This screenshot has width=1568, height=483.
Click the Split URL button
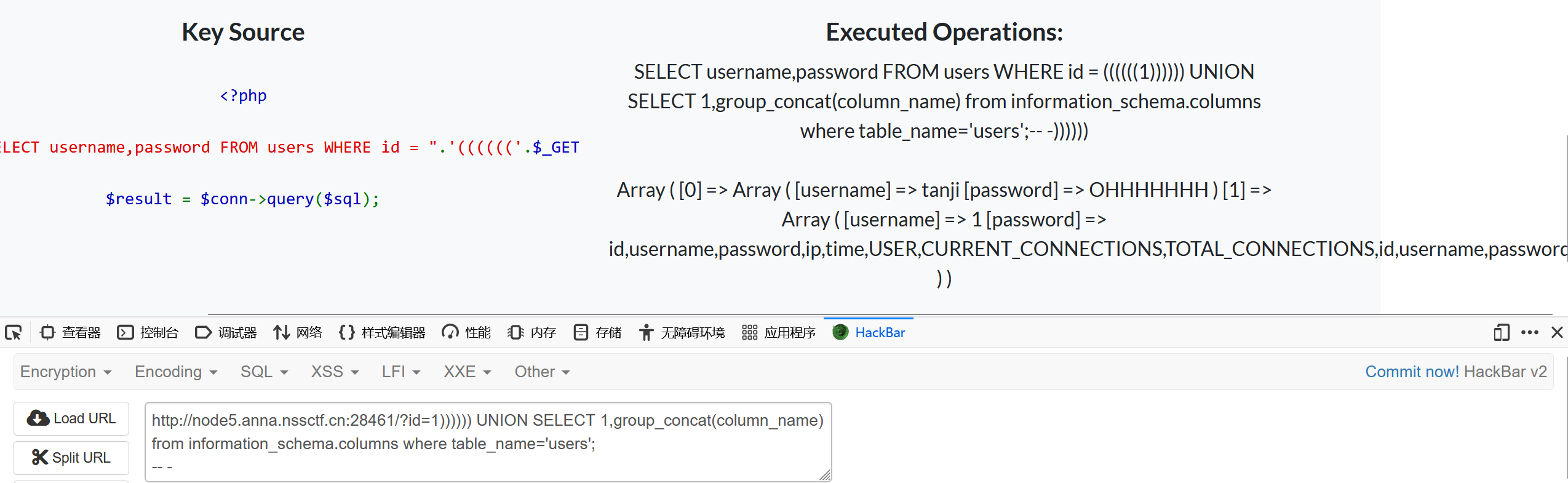[71, 458]
